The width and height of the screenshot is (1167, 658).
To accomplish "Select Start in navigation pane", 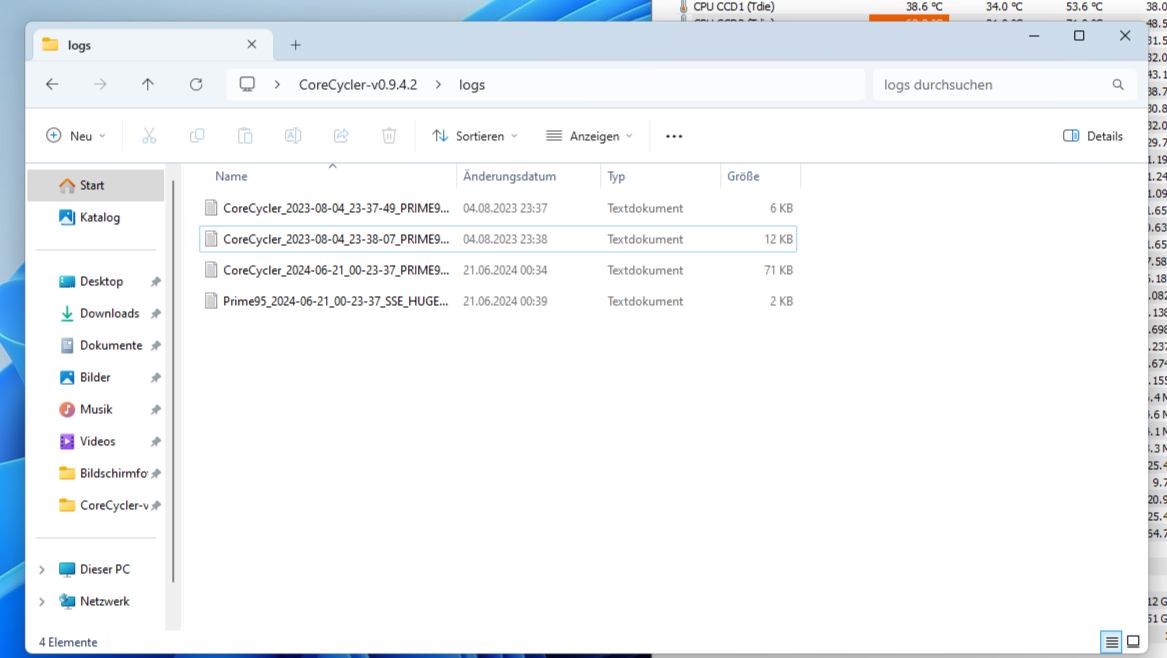I will [95, 185].
